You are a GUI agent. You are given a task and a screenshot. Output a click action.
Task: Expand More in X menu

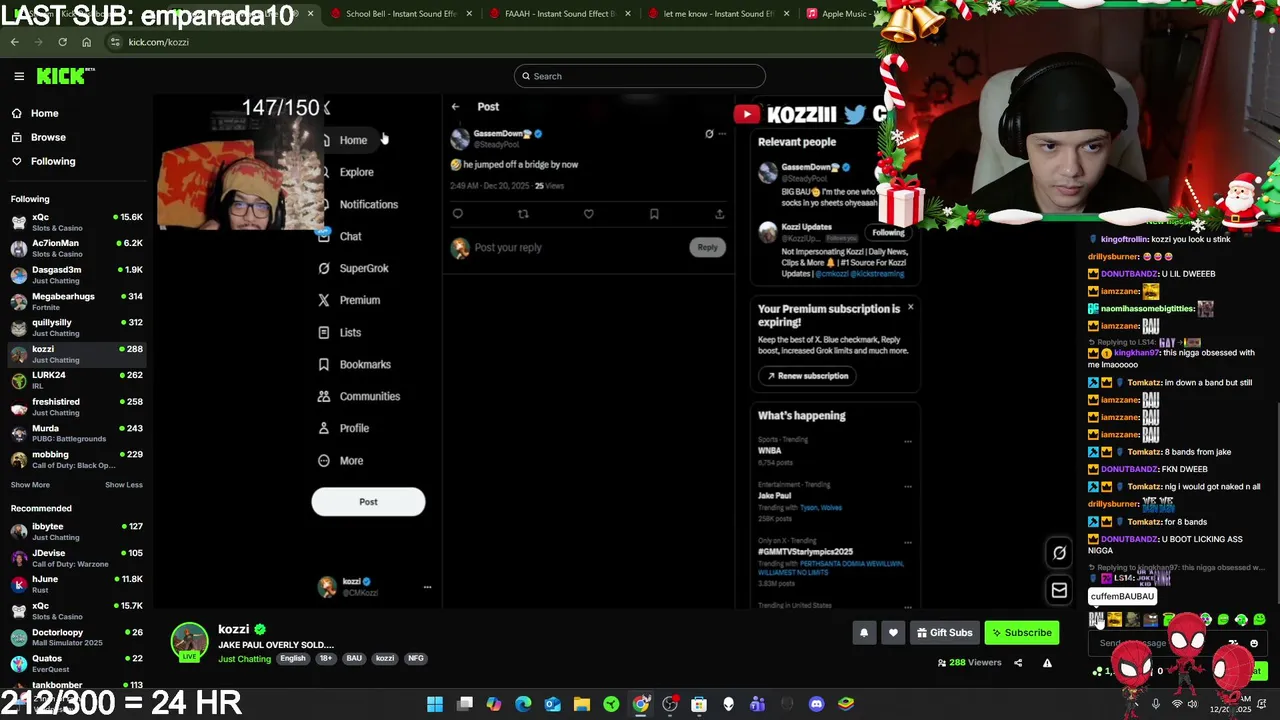pyautogui.click(x=340, y=460)
